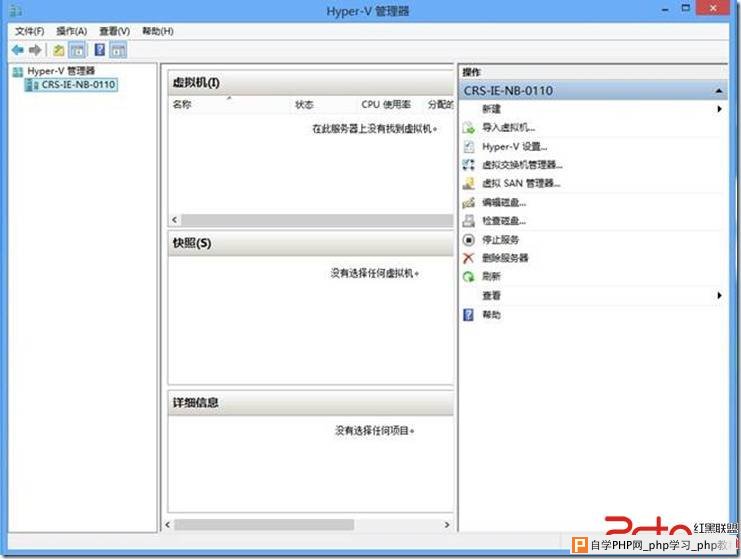Minimize the Hyper-V 管理器 window

[x=665, y=9]
